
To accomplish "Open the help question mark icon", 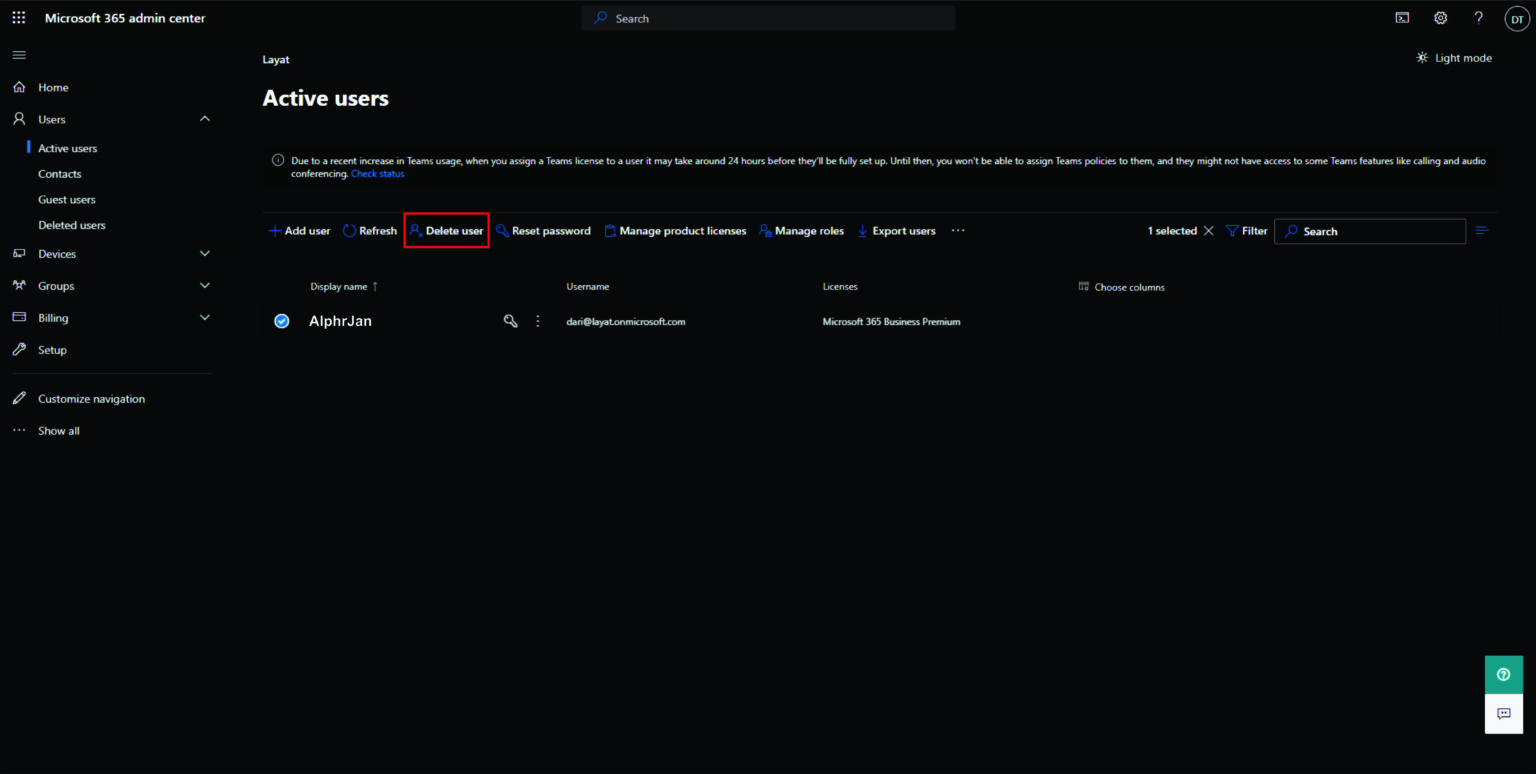I will [x=1479, y=18].
